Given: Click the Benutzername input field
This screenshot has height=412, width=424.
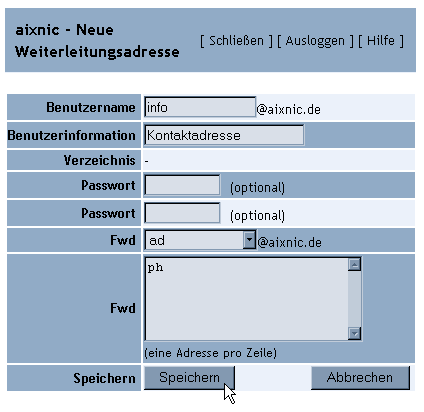Looking at the screenshot, I should pos(200,107).
